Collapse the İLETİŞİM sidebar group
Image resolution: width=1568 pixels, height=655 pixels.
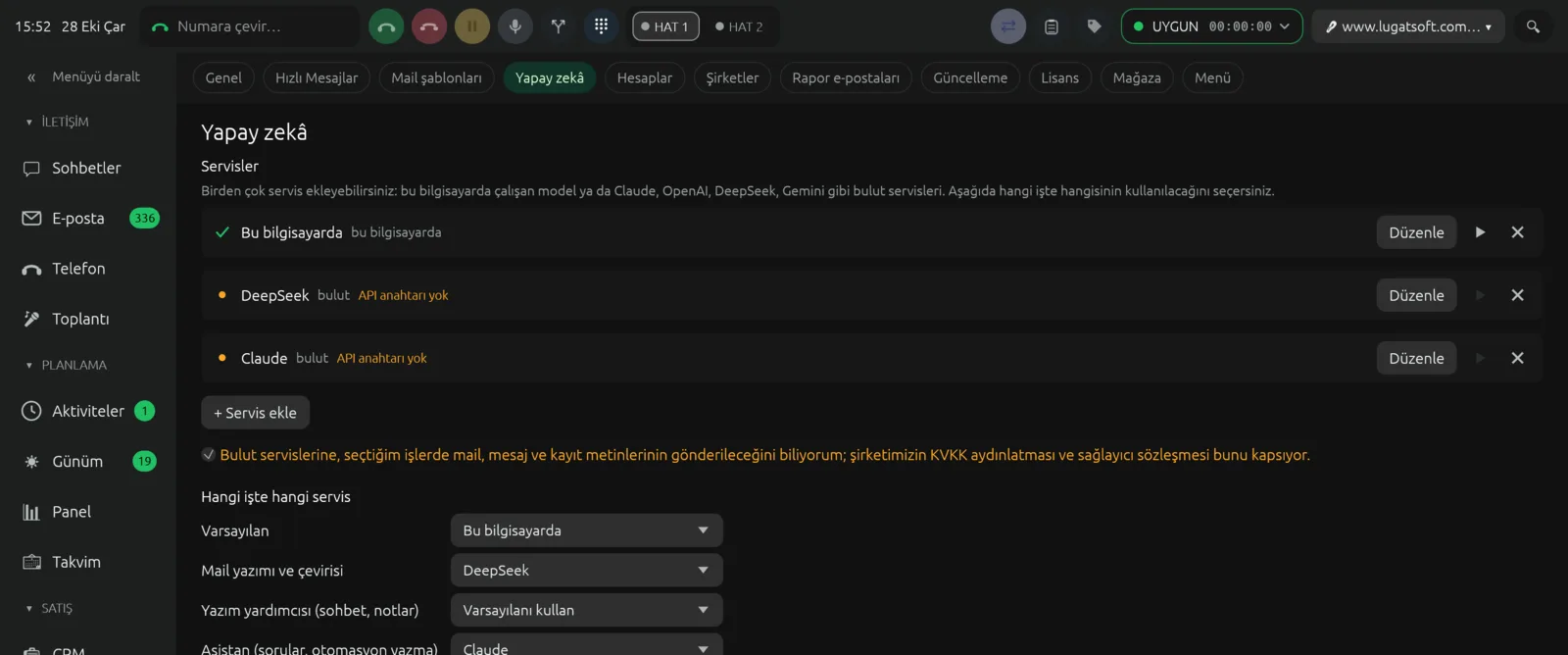tap(59, 122)
